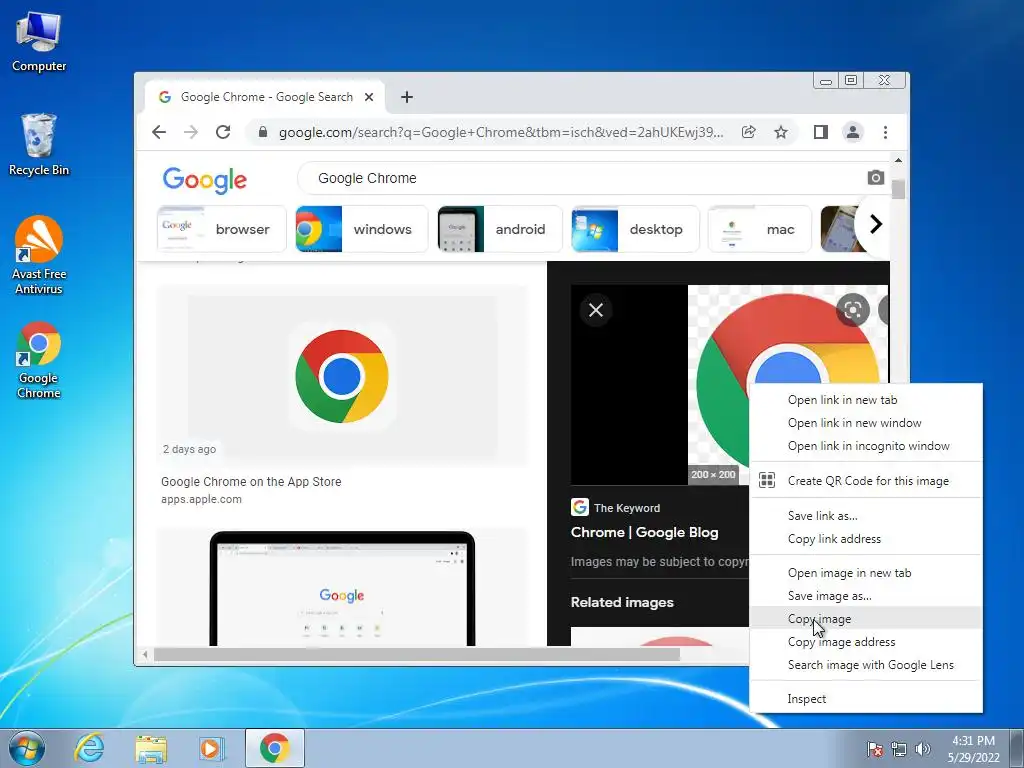Close the Google Chrome - Google Search tab
1024x768 pixels.
369,97
